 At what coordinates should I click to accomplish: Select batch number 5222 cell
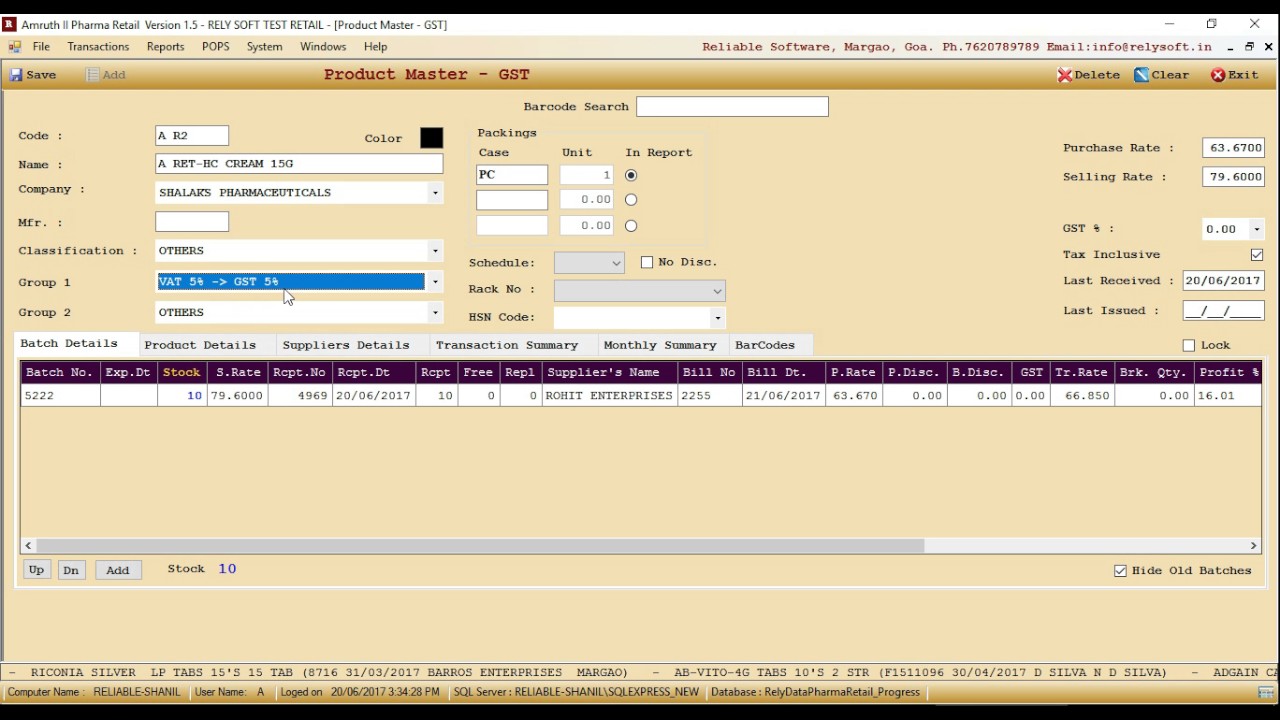click(x=60, y=396)
